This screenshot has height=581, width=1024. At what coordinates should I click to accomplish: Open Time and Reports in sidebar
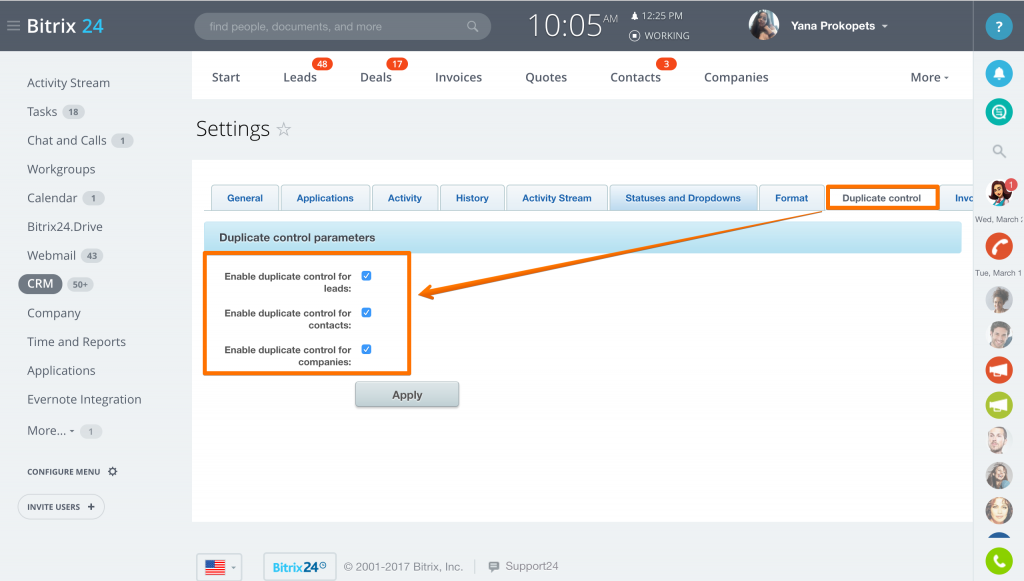76,341
